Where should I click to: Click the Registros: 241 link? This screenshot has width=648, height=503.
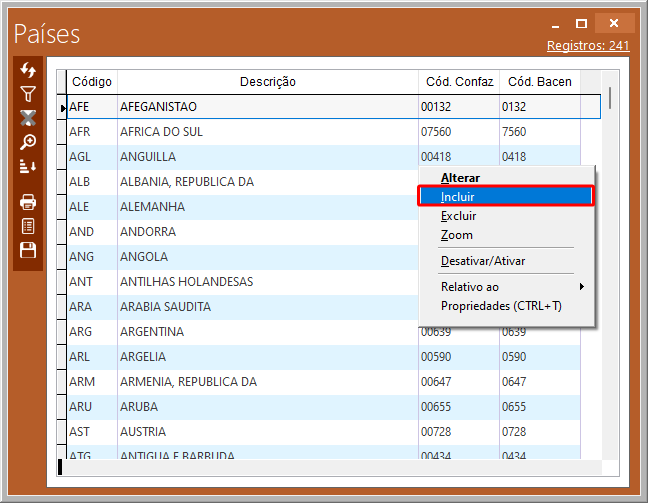pos(588,46)
